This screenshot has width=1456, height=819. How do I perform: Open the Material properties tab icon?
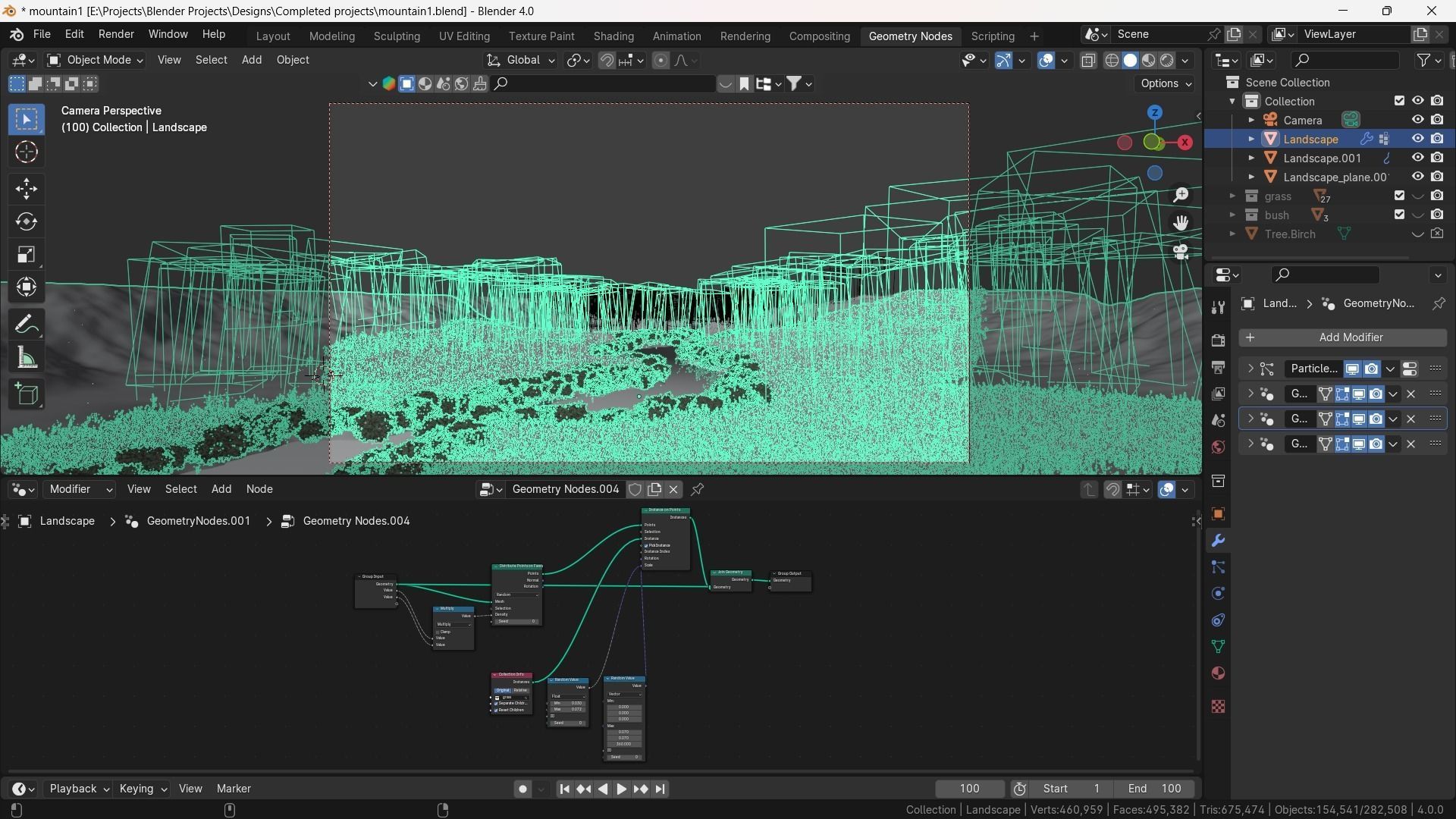tap(1218, 673)
